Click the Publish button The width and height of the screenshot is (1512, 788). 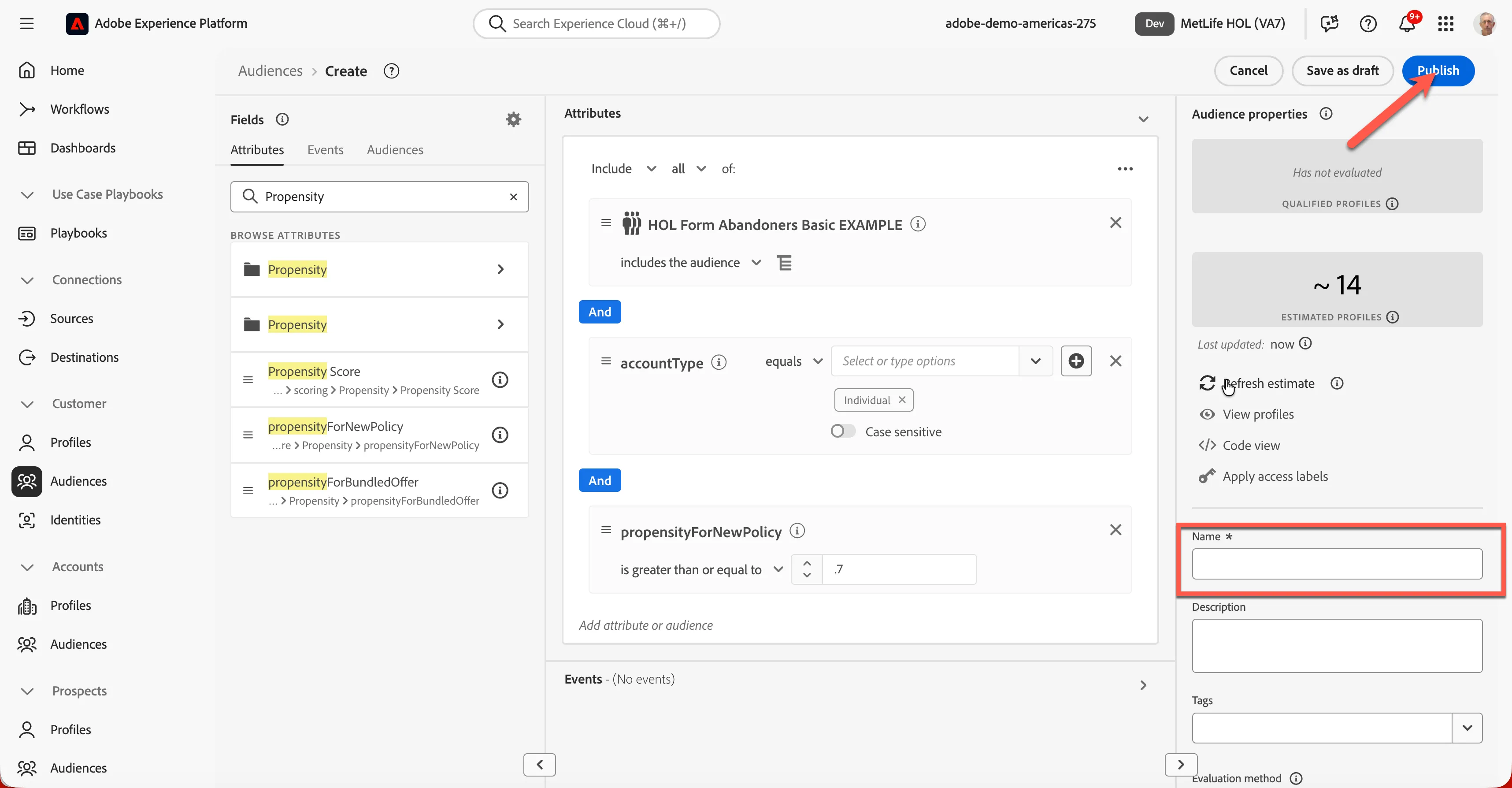pos(1438,71)
